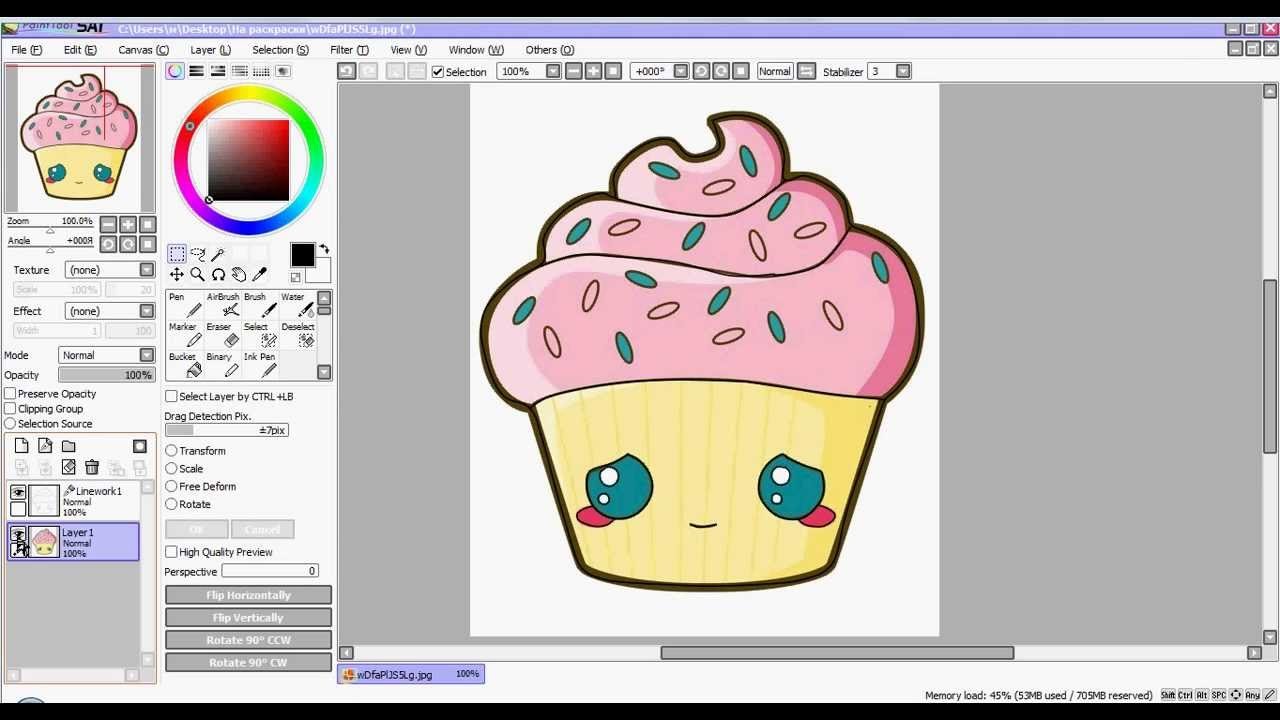Expand the blending Mode dropdown
The image size is (1280, 720).
pyautogui.click(x=107, y=355)
